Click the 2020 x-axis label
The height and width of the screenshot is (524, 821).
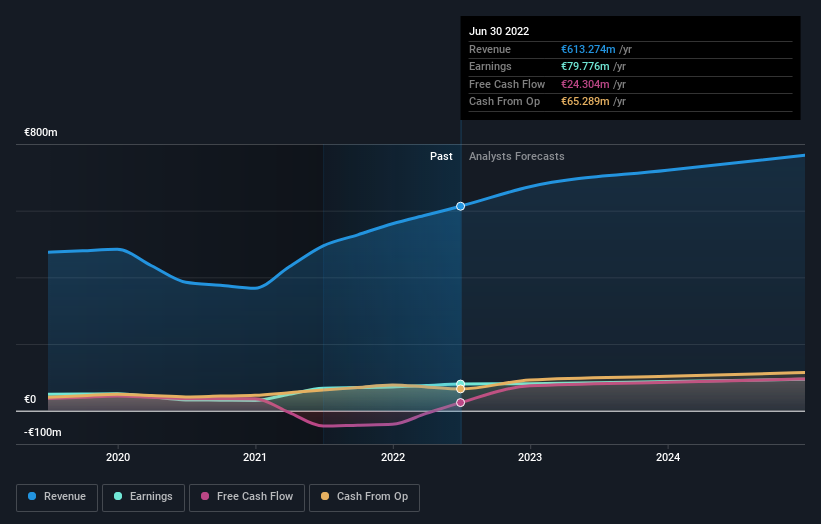(x=118, y=457)
